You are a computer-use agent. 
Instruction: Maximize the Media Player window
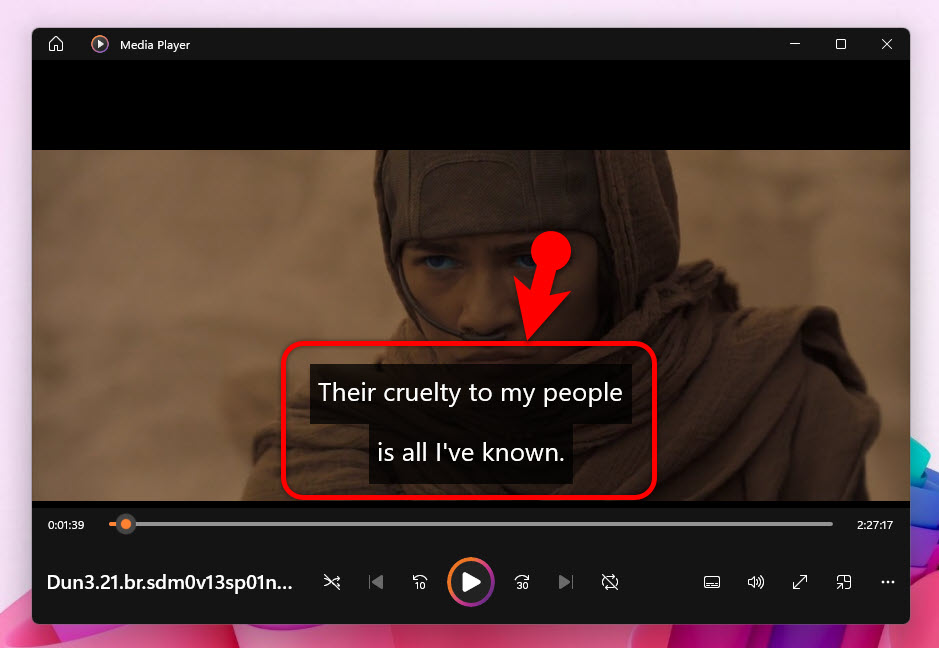tap(841, 44)
